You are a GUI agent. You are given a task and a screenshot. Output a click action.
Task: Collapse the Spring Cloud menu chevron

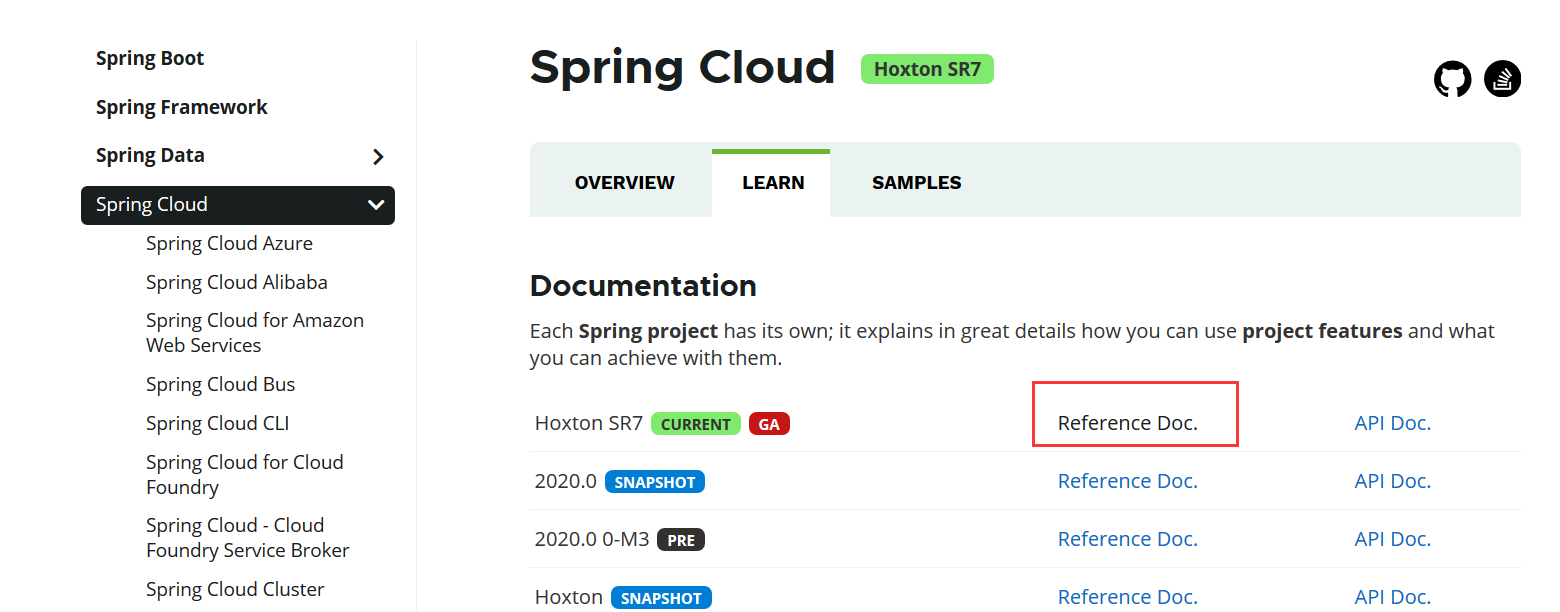click(x=376, y=205)
